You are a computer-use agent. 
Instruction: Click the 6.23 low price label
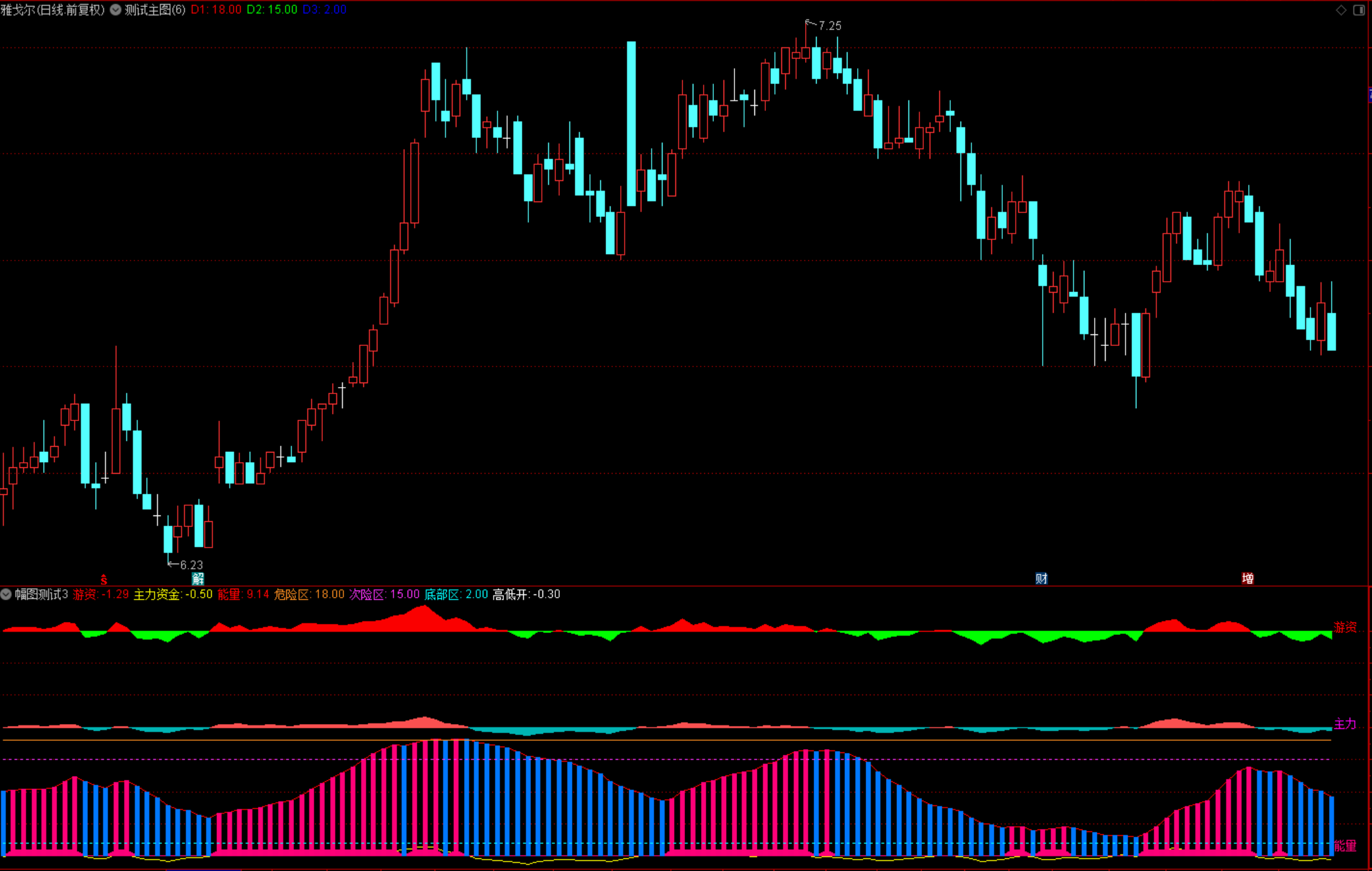pyautogui.click(x=191, y=565)
